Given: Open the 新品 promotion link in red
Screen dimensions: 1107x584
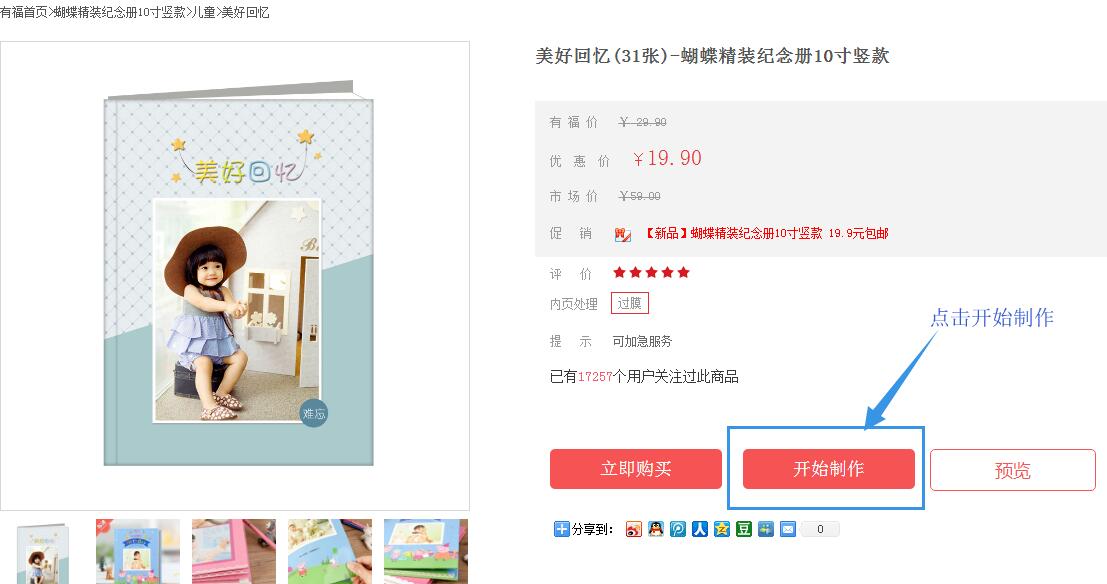Looking at the screenshot, I should [765, 234].
